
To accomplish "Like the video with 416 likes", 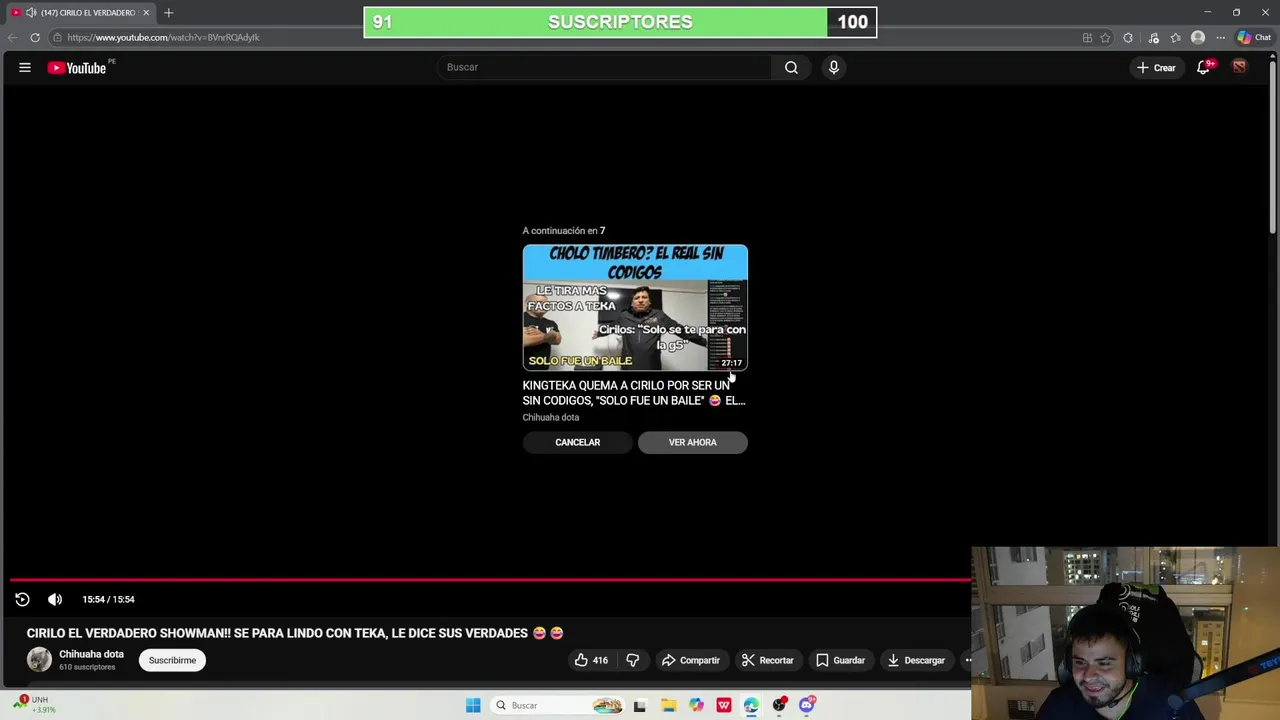I will [x=591, y=660].
